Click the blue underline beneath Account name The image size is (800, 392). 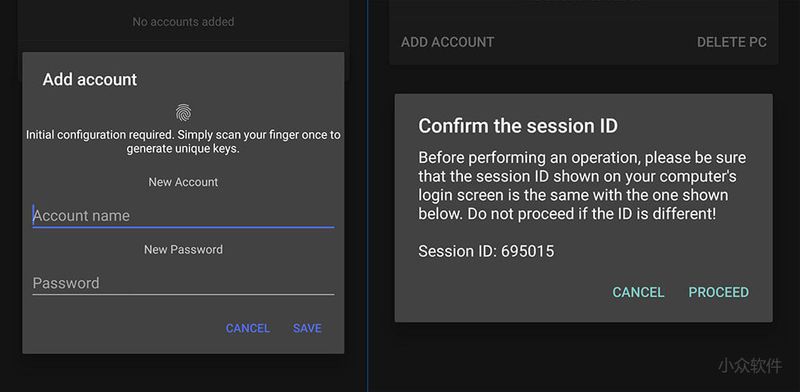183,227
